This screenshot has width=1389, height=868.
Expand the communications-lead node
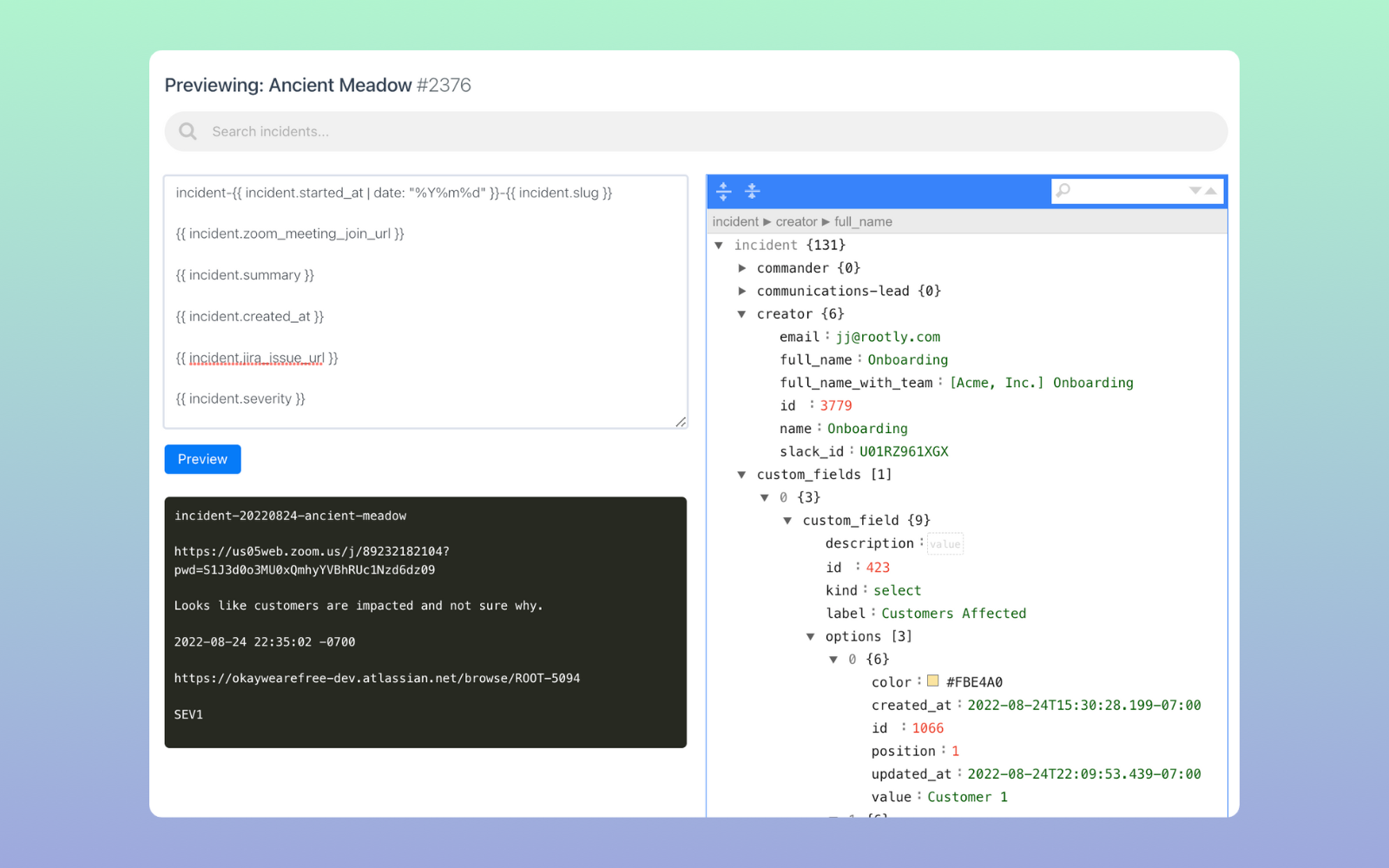[743, 291]
